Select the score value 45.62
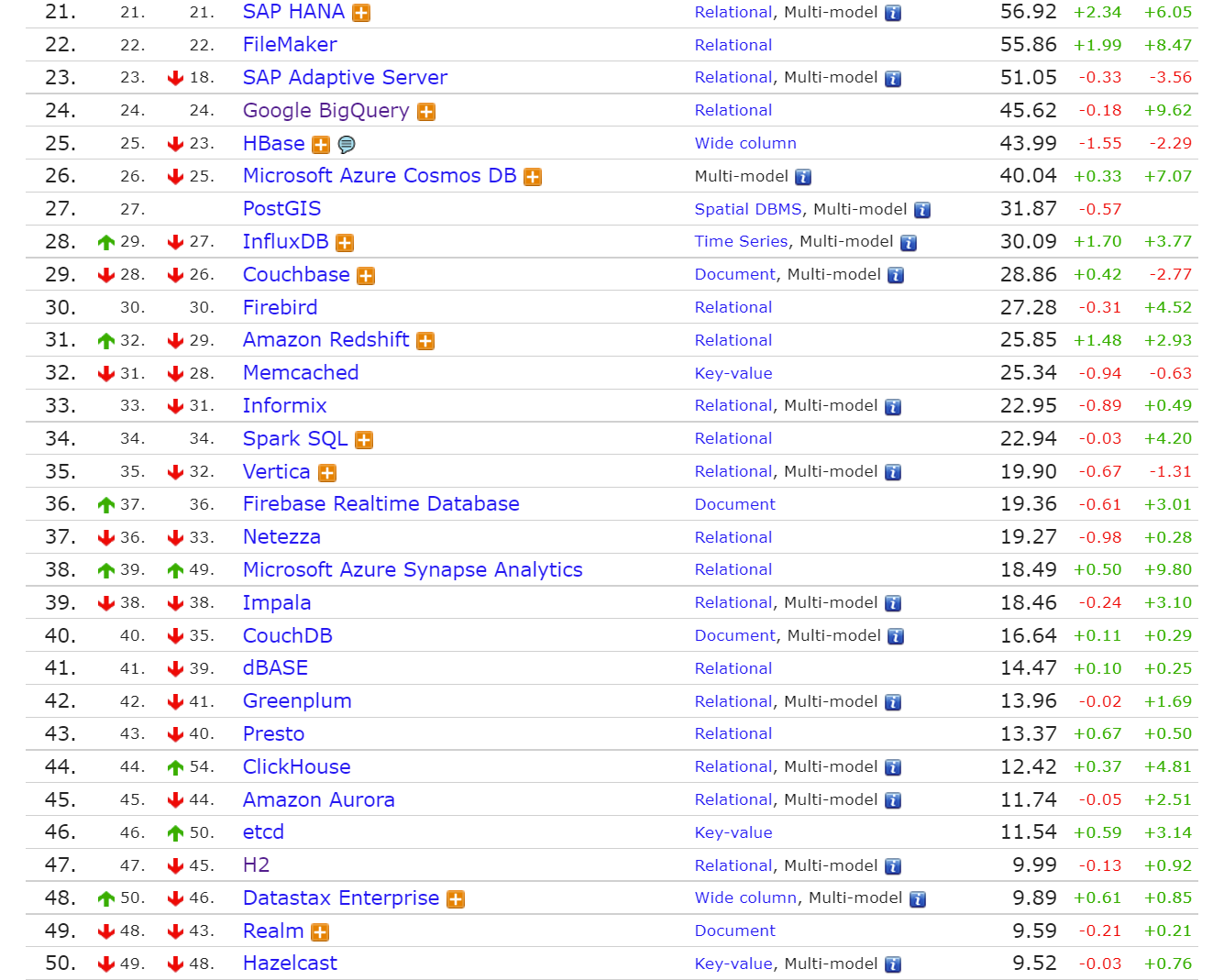The image size is (1224, 980). tap(1028, 110)
